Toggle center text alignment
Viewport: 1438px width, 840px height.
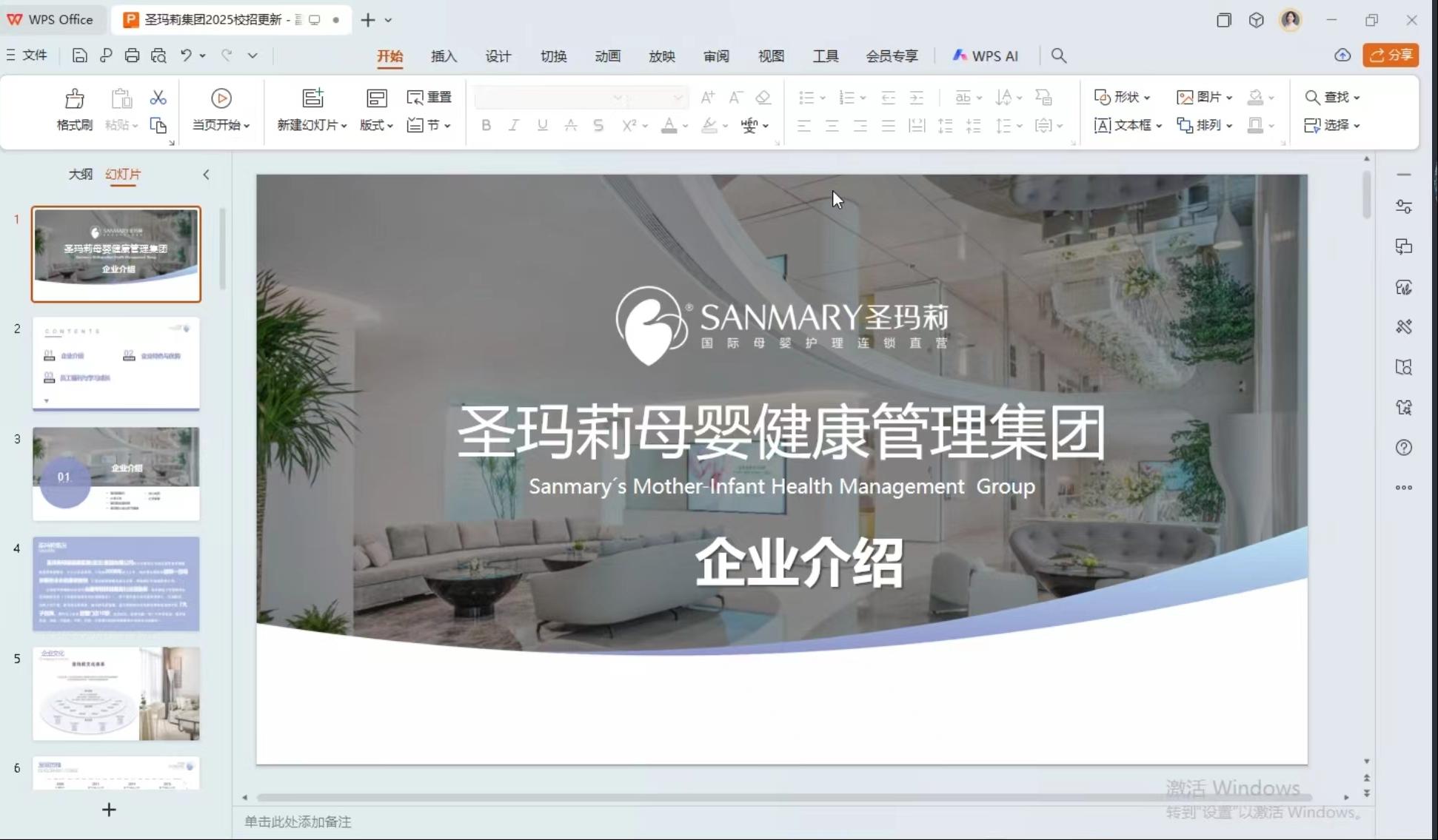point(832,126)
